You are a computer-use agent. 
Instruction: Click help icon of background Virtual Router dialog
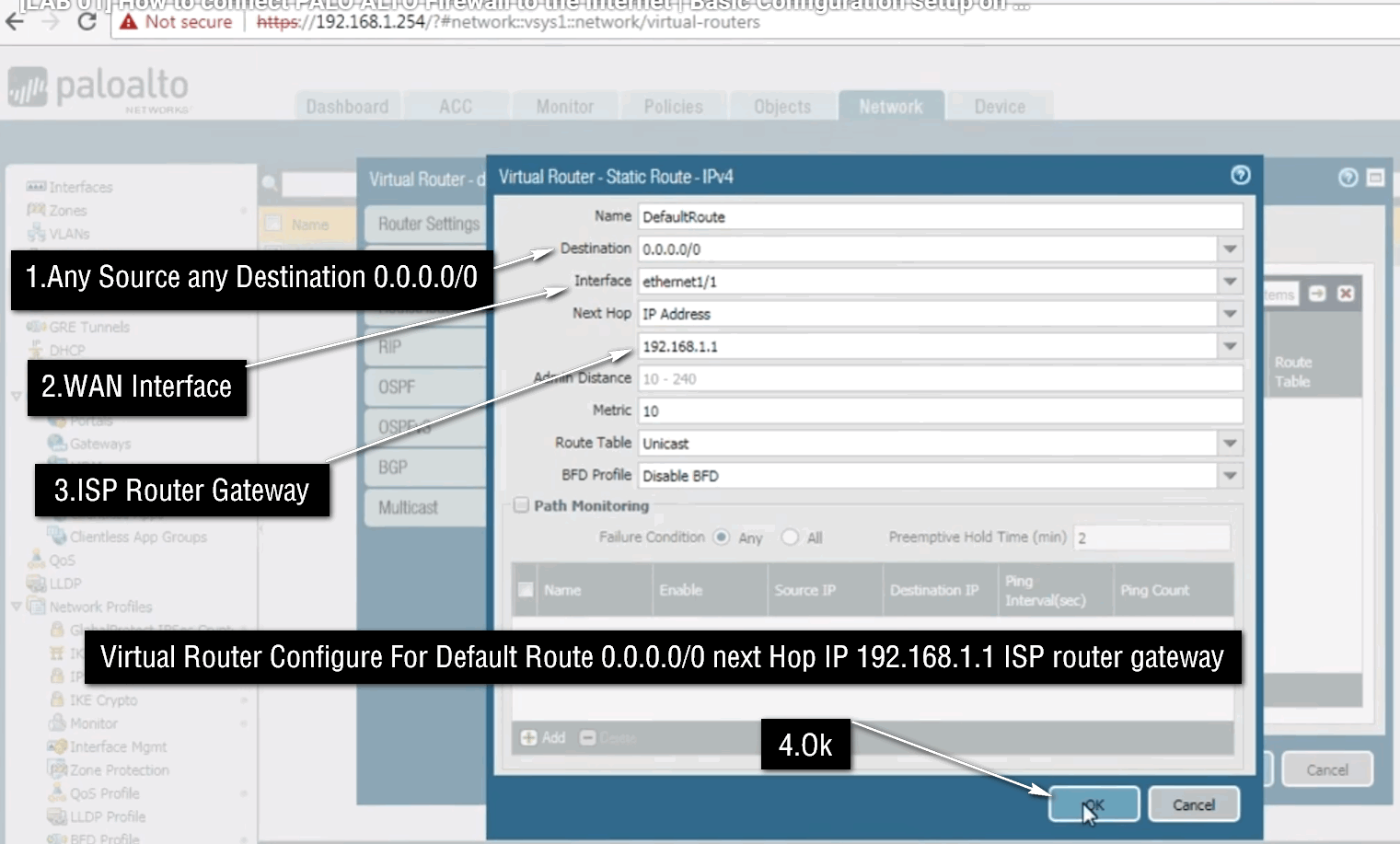pyautogui.click(x=1348, y=178)
